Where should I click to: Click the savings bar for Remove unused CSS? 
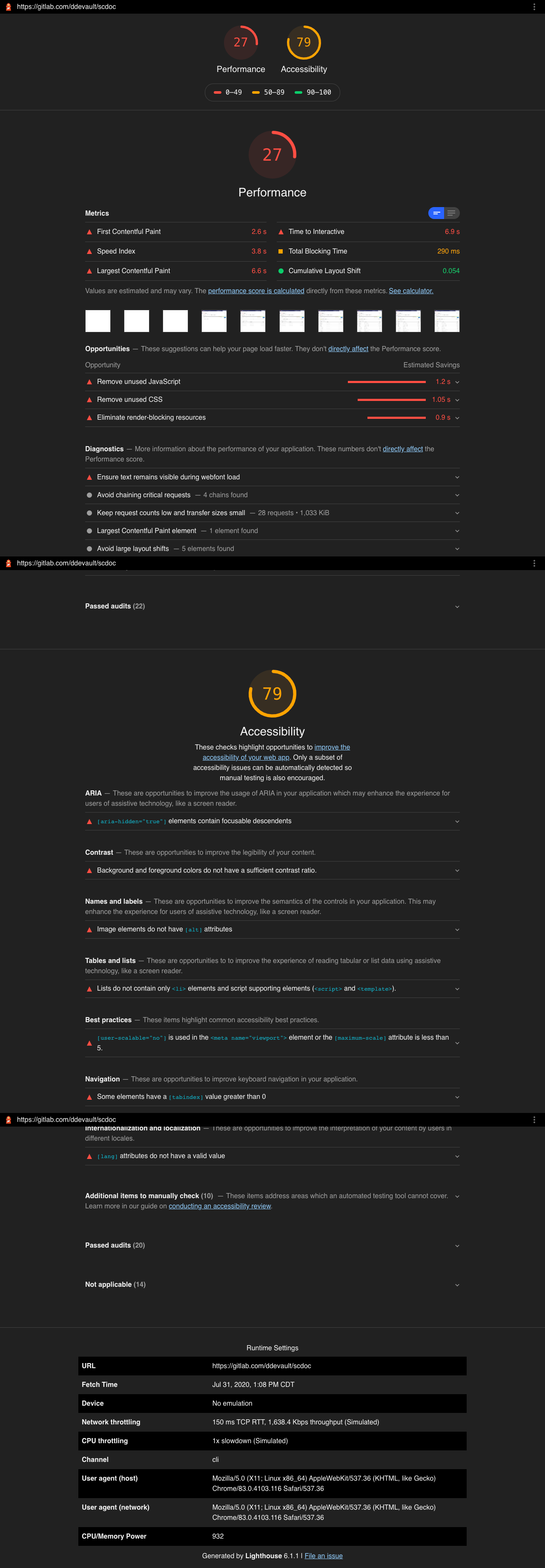point(392,400)
